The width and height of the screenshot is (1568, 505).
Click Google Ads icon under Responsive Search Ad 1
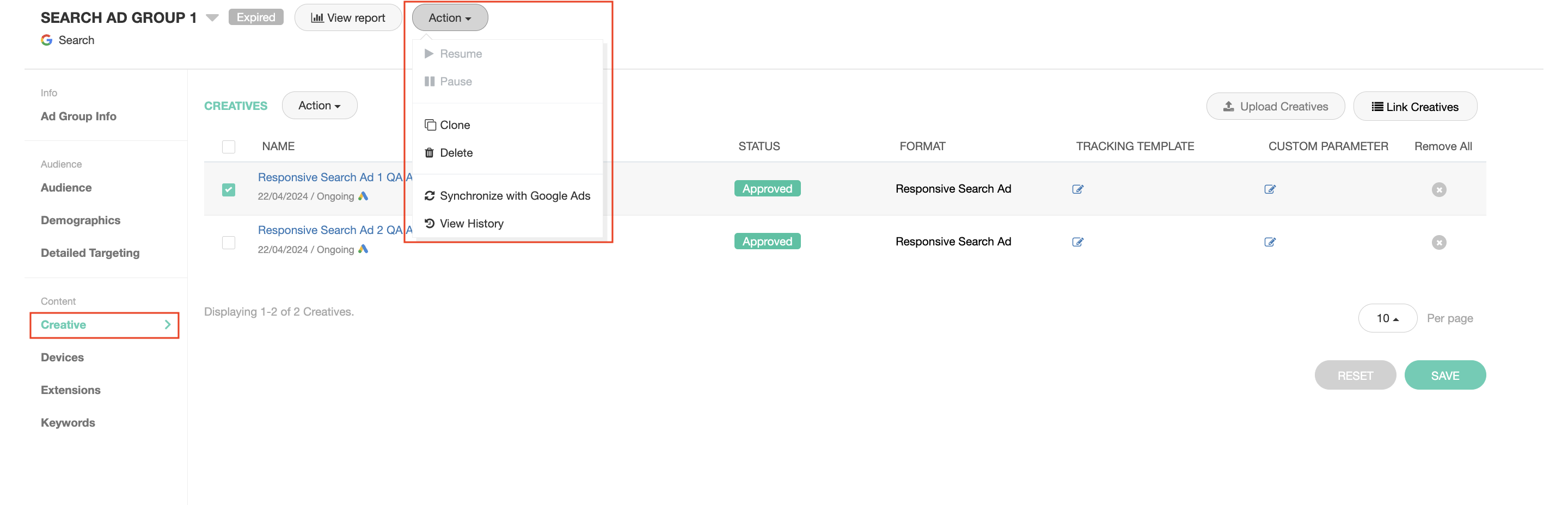click(363, 196)
